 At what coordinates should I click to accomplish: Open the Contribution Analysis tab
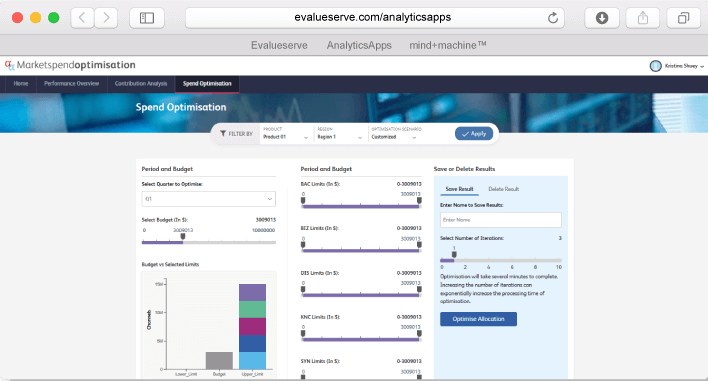(141, 84)
